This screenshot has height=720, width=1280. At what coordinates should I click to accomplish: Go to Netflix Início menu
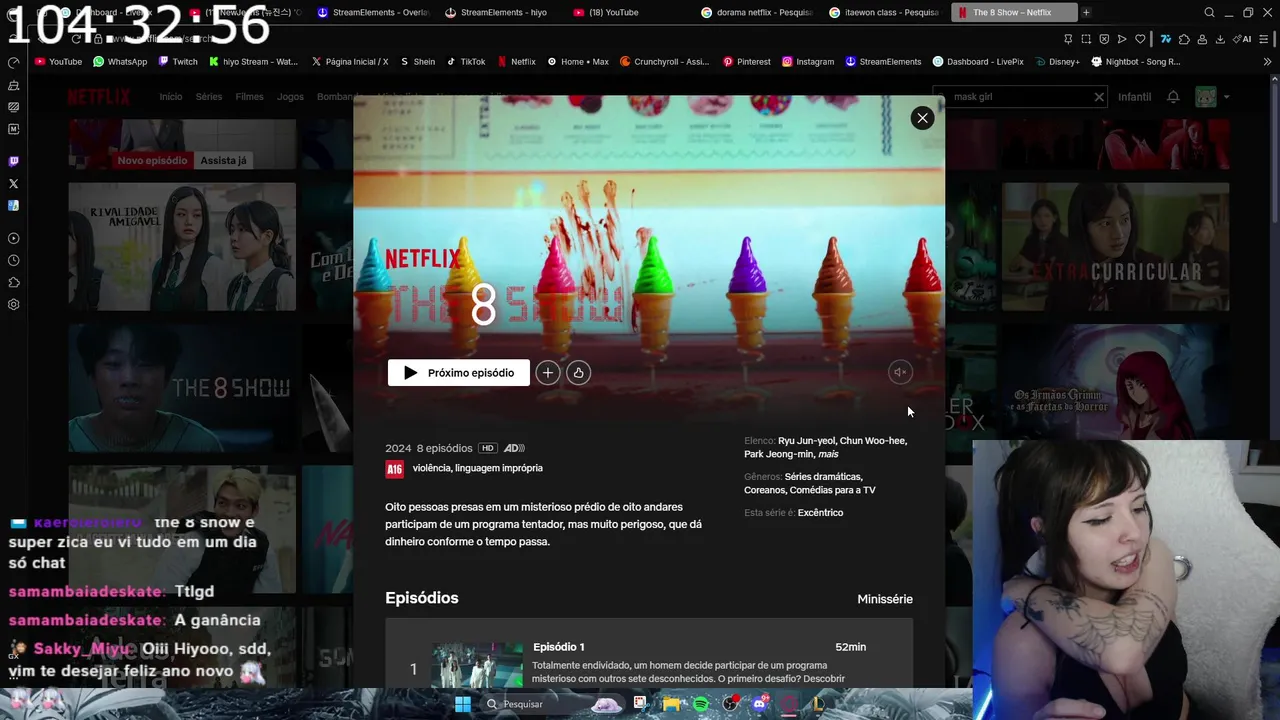(171, 97)
